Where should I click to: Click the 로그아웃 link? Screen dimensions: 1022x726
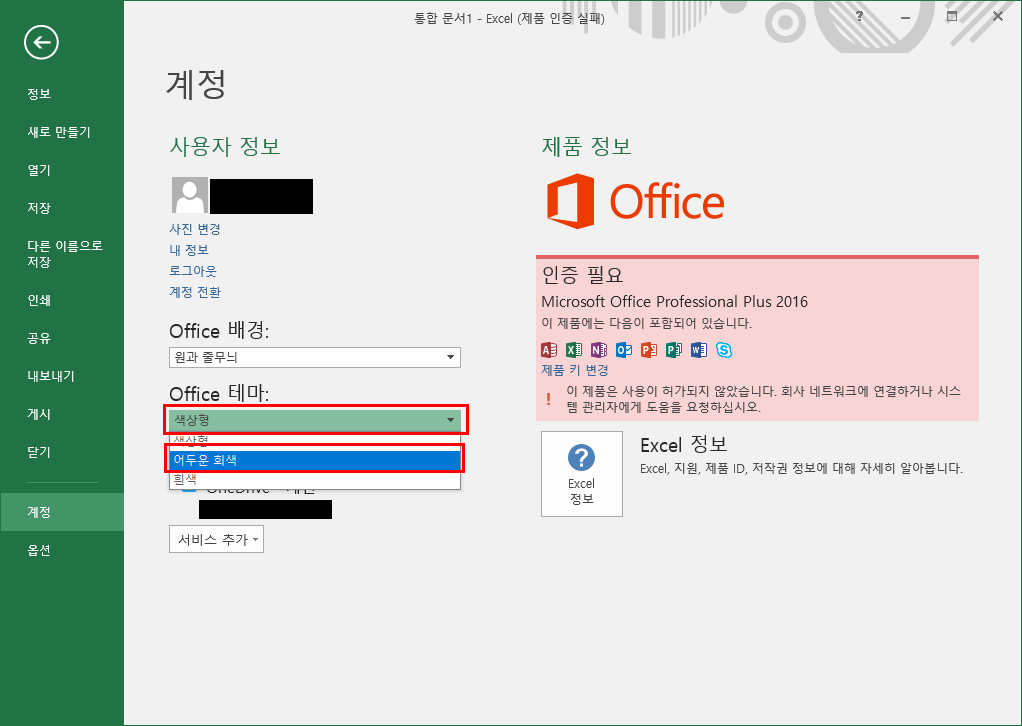pyautogui.click(x=193, y=271)
